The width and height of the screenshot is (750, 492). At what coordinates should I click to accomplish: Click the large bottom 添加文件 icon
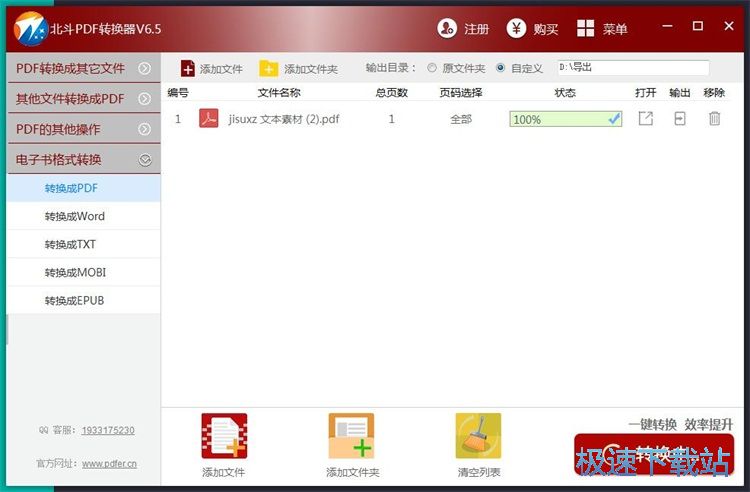pyautogui.click(x=224, y=436)
